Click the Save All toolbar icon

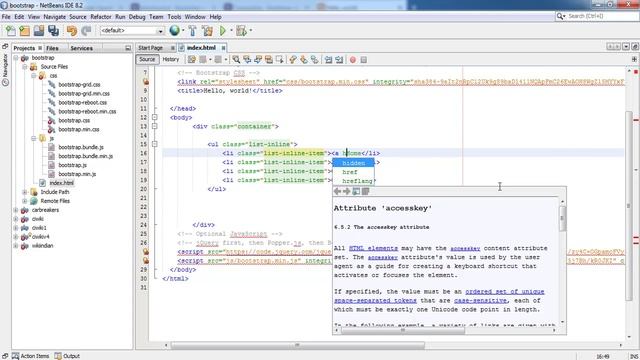coord(53,31)
